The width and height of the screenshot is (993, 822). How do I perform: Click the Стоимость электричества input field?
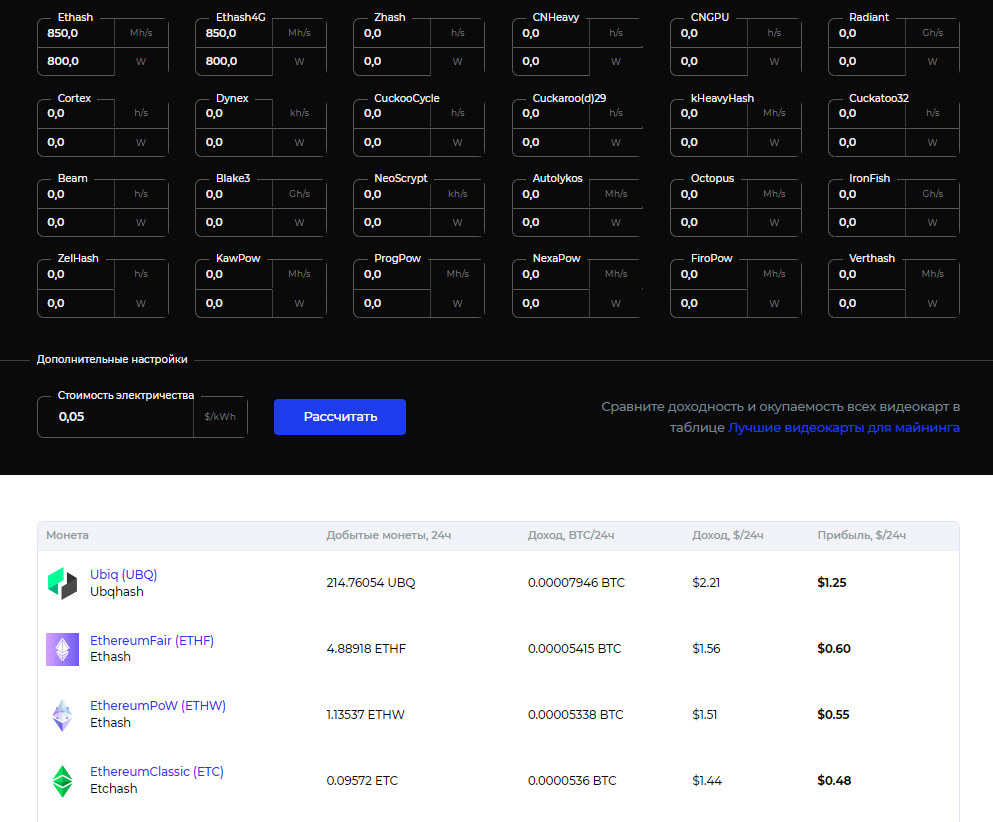(114, 417)
